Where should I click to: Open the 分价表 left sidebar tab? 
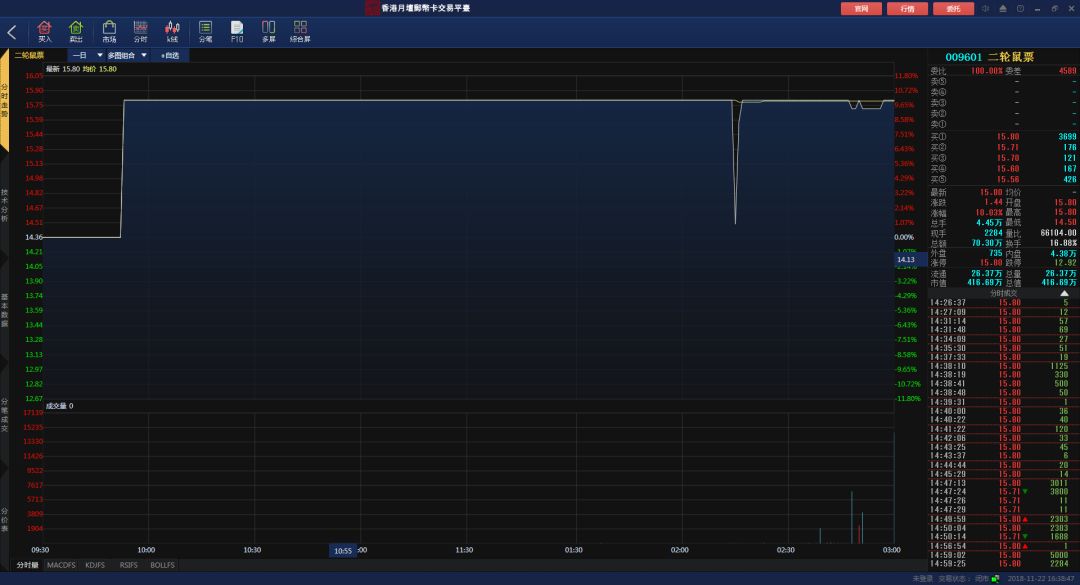point(4,520)
